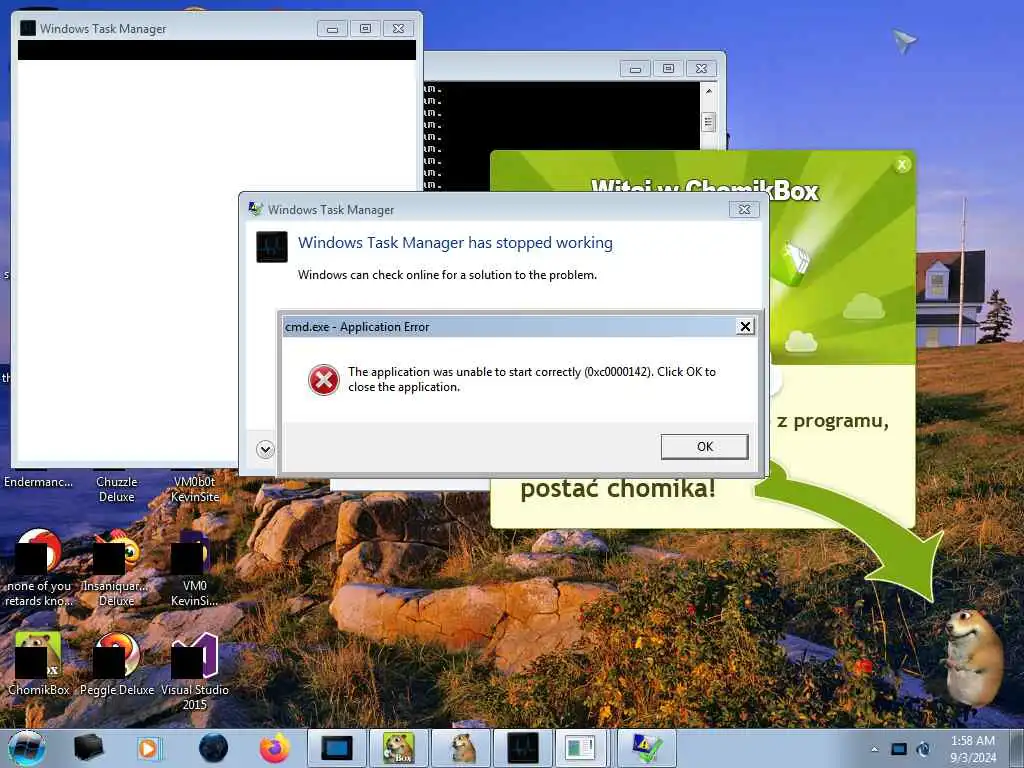Viewport: 1024px width, 768px height.
Task: Show hidden tray icons arrow
Action: (874, 749)
